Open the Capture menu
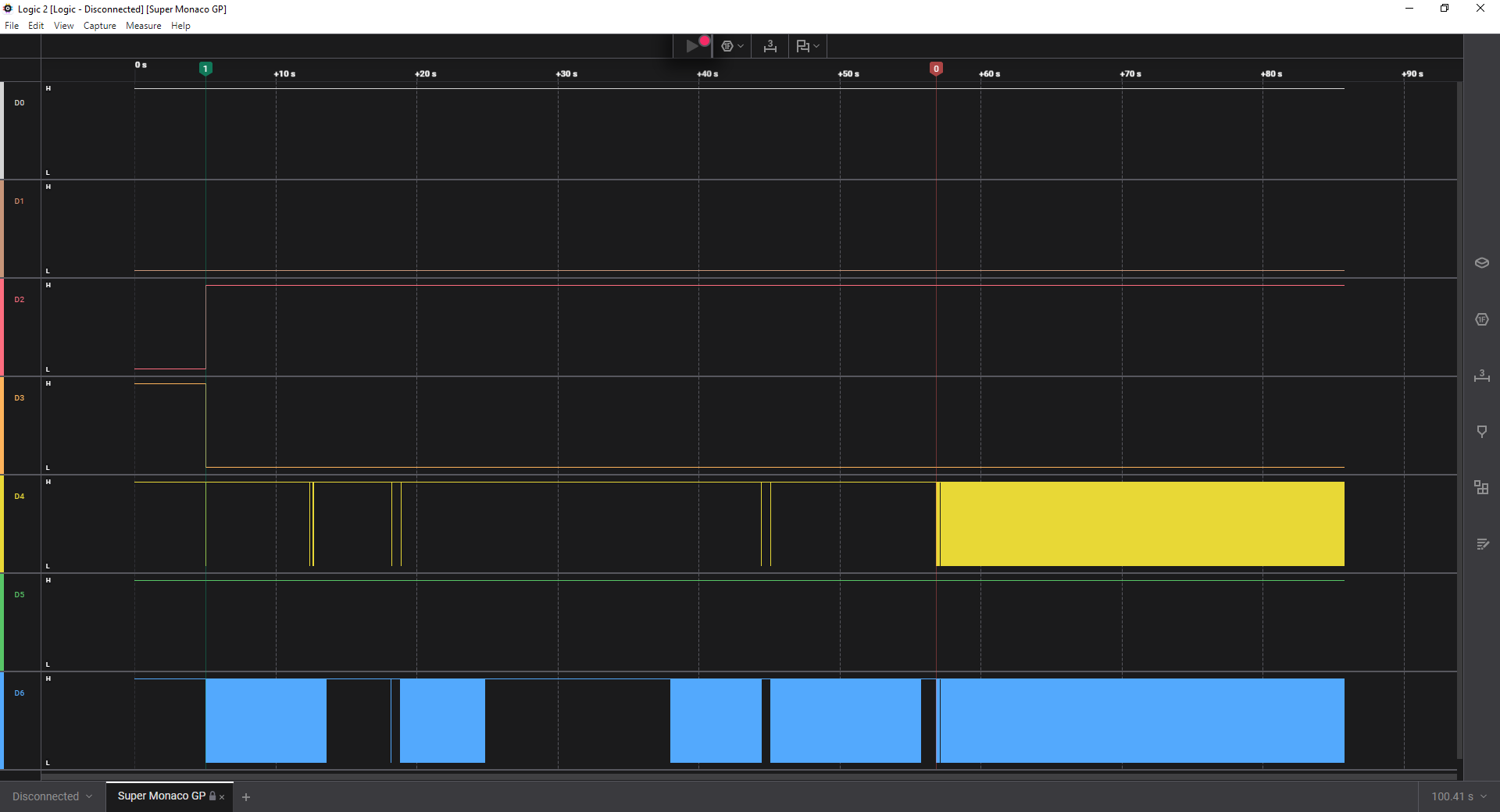1500x812 pixels. pyautogui.click(x=99, y=26)
